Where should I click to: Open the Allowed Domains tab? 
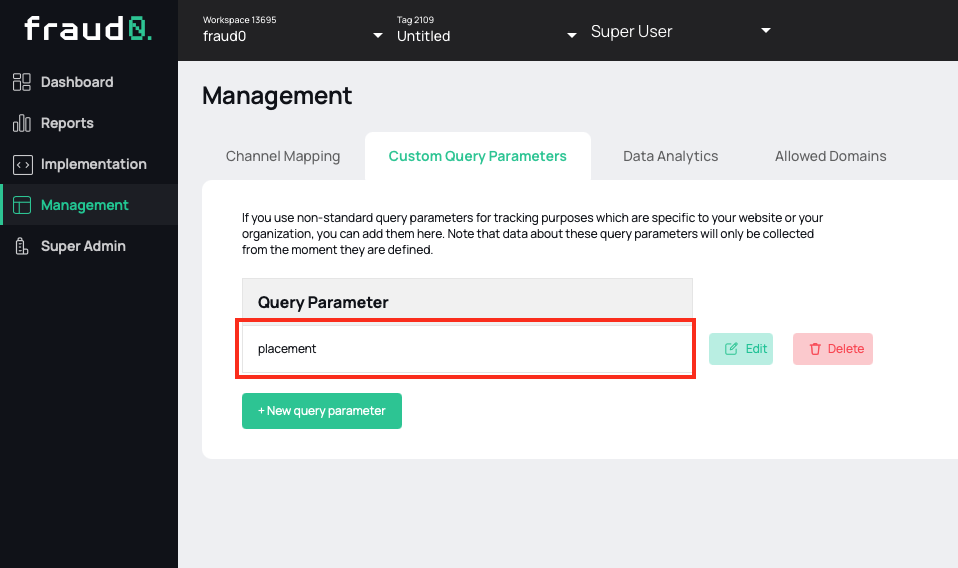[830, 156]
